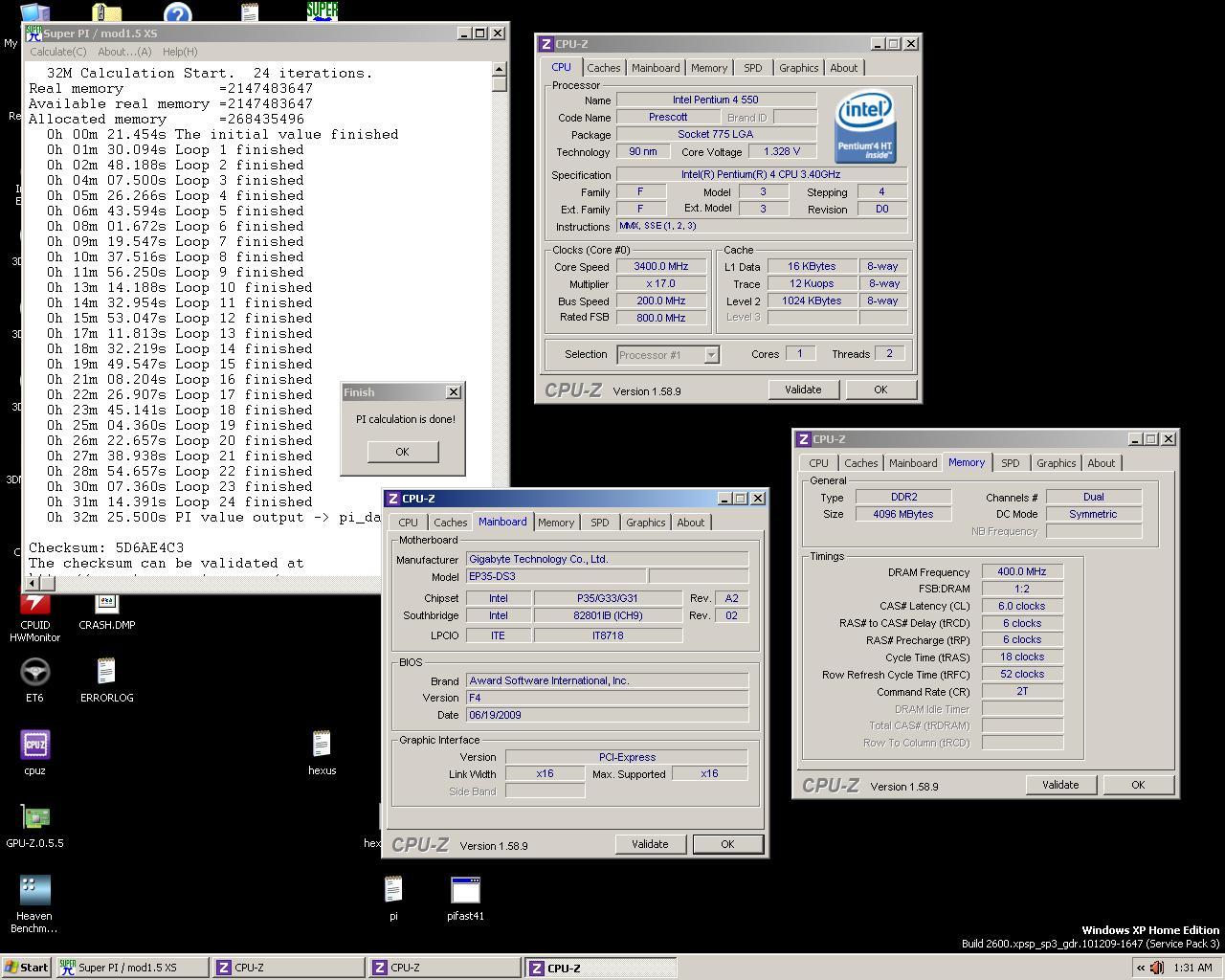Viewport: 1225px width, 980px height.
Task: Click the CAS# Latency value 6.0 clocks
Action: [x=1022, y=607]
